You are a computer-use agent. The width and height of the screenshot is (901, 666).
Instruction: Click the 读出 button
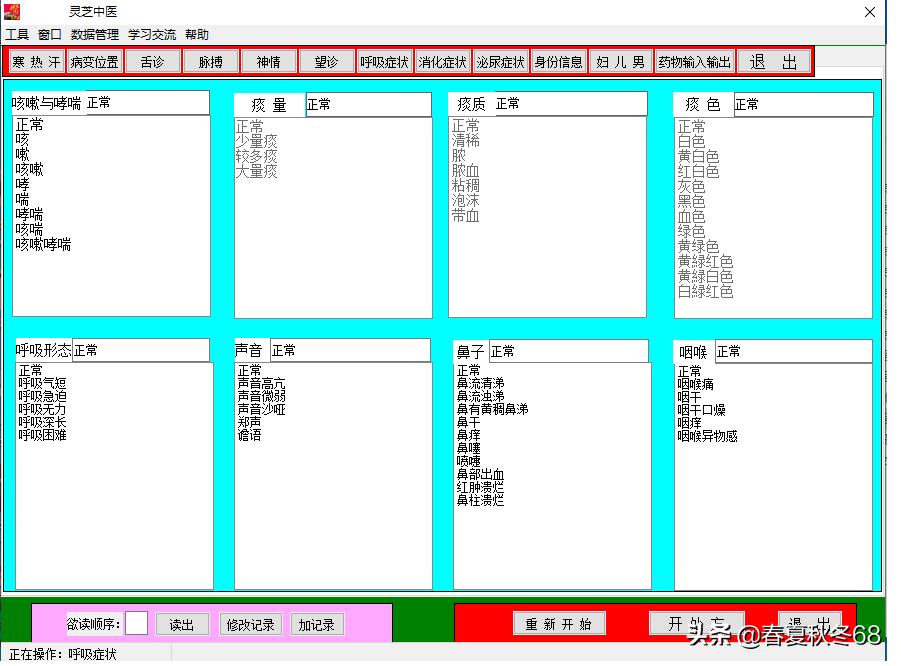[x=182, y=624]
